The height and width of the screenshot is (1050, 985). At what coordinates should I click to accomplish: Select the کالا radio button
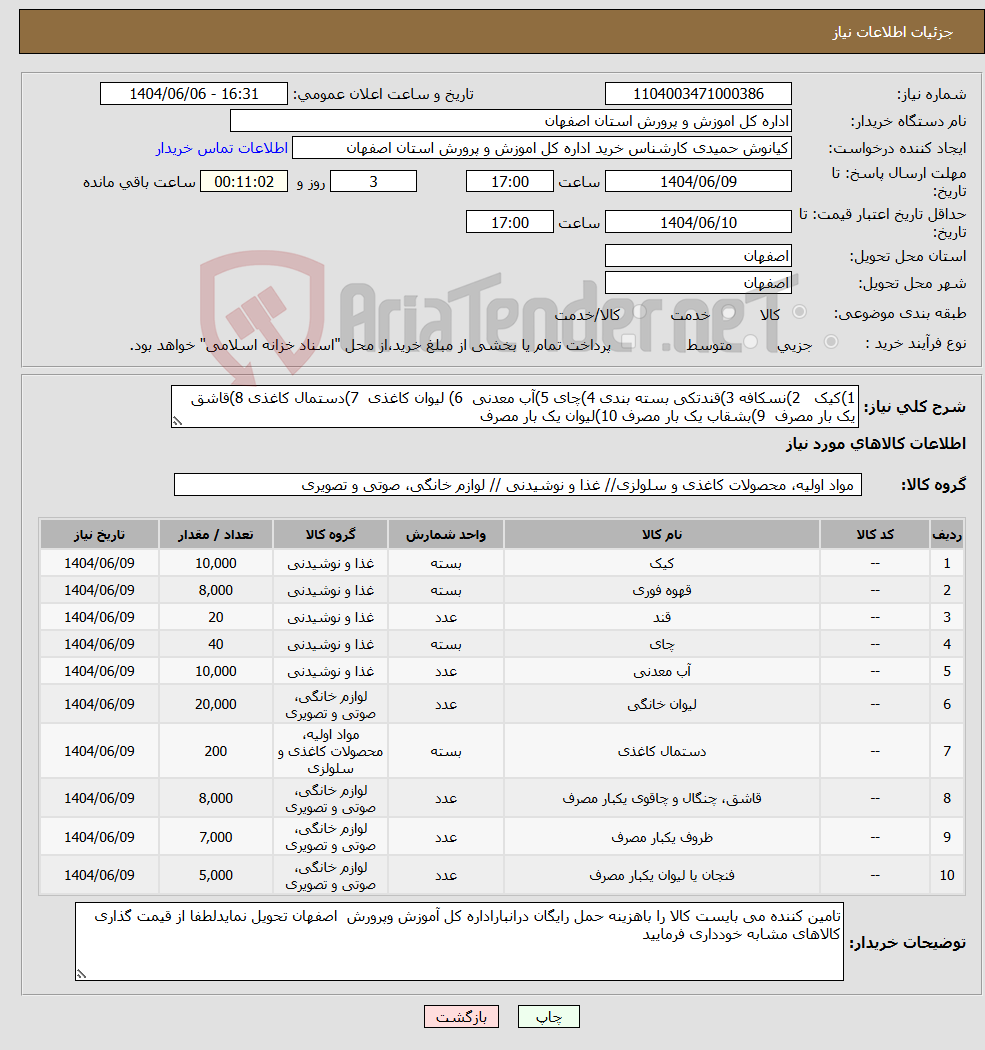800,311
